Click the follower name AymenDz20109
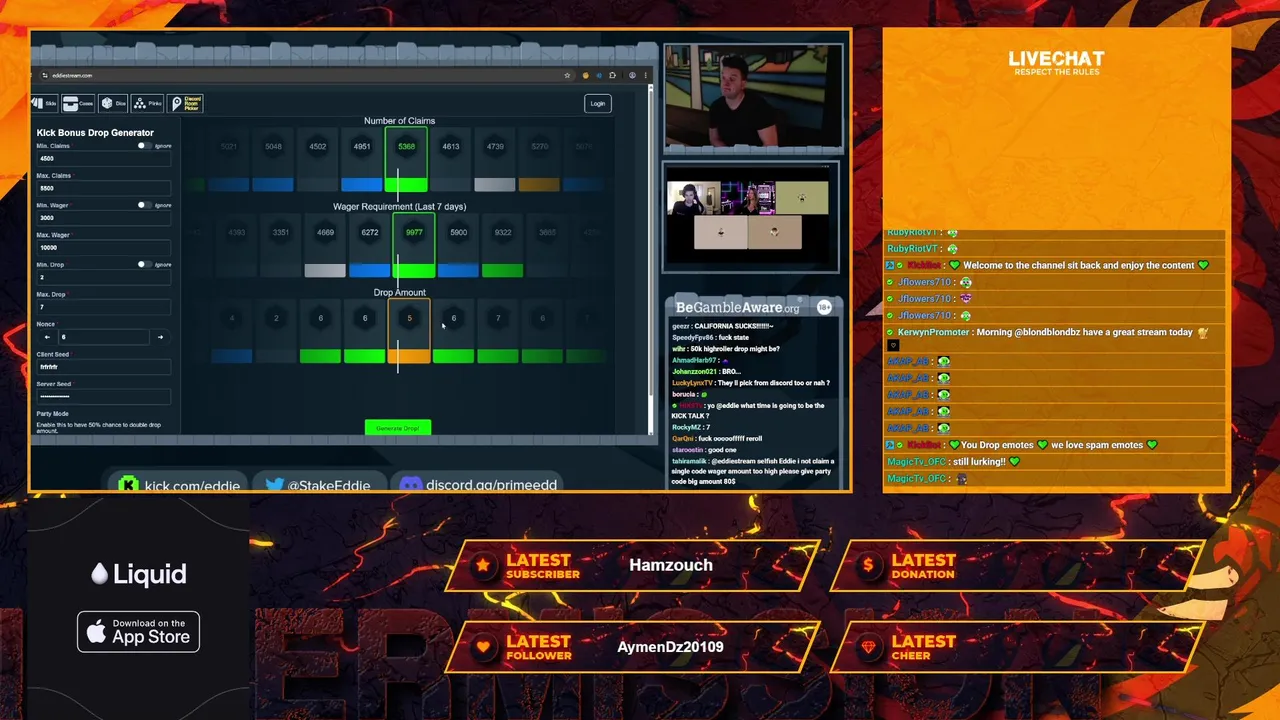The width and height of the screenshot is (1280, 720). [x=670, y=647]
